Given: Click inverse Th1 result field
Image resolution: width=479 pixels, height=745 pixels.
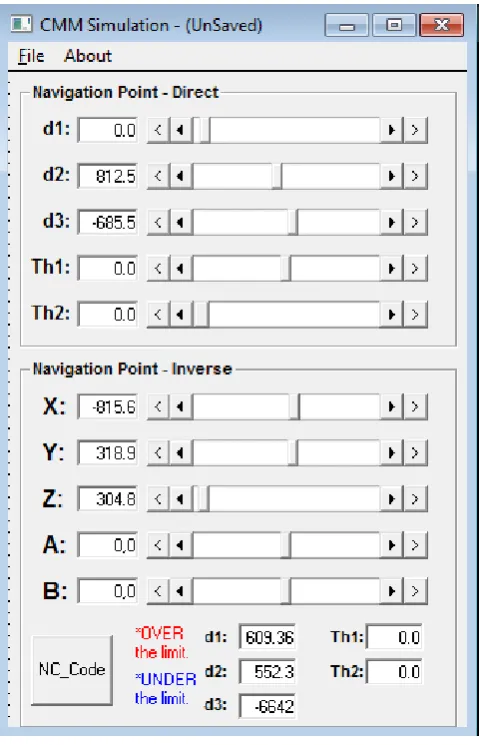Looking at the screenshot, I should (x=394, y=637).
